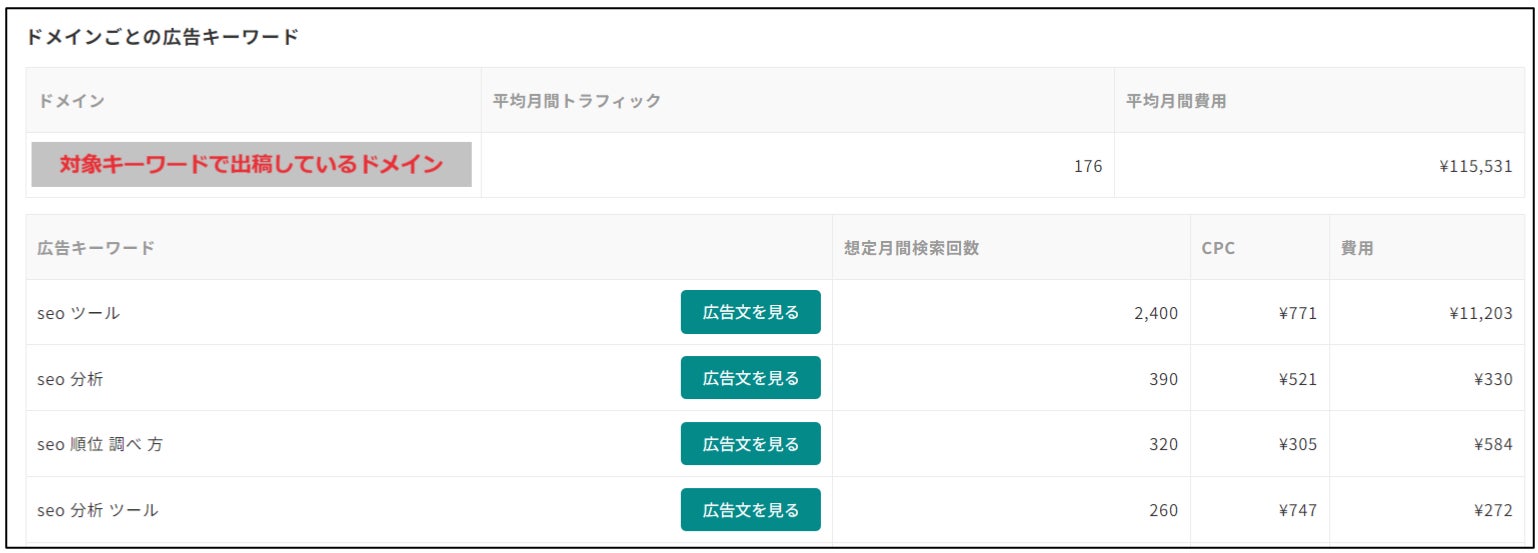
Task: Click the ドメイン column header
Action: tap(71, 101)
